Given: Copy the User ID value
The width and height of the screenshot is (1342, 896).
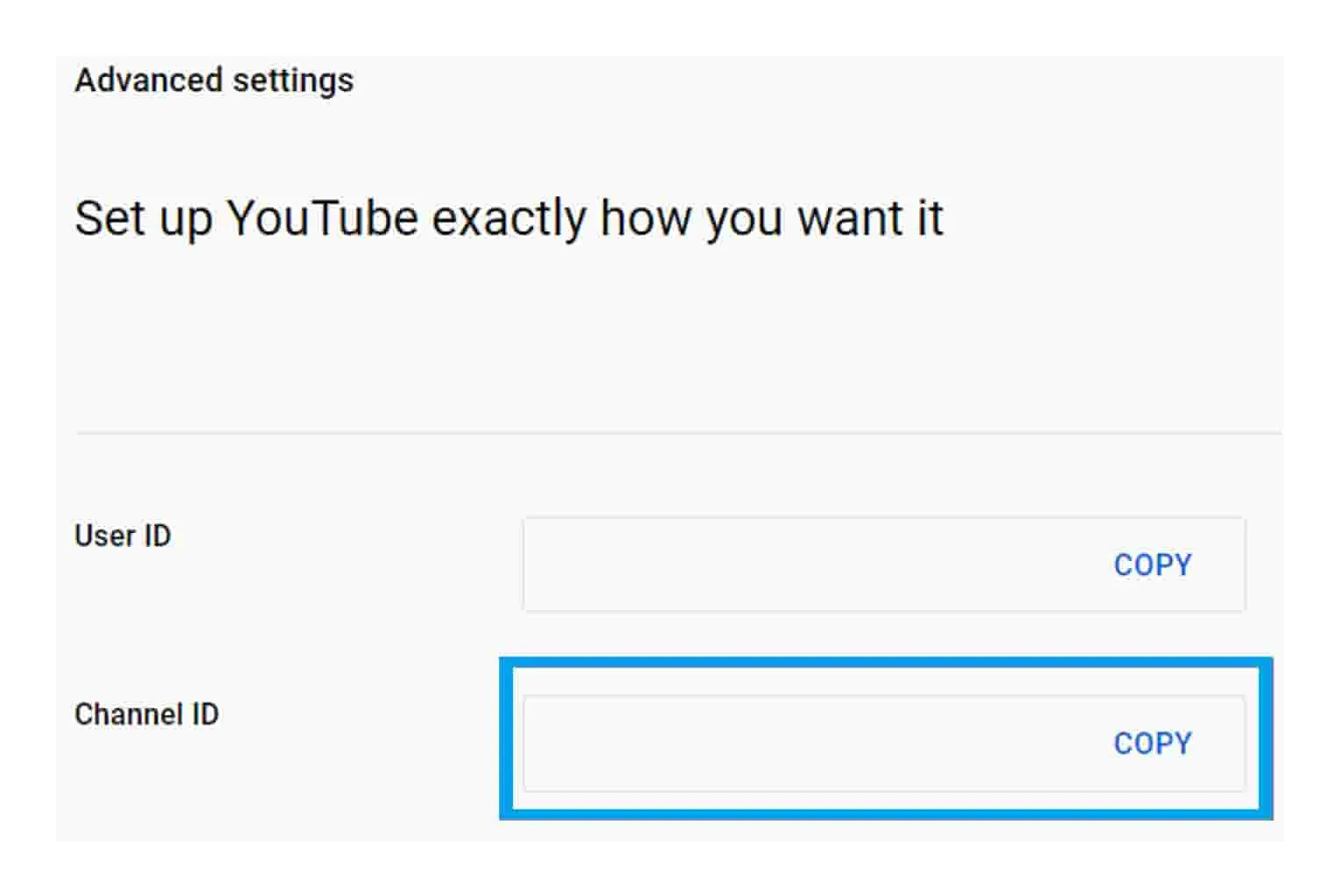Looking at the screenshot, I should tap(1152, 565).
